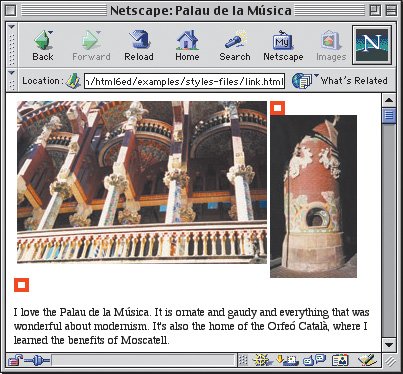Click the vertical scrollbar thumb
The image size is (403, 374).
tap(389, 116)
